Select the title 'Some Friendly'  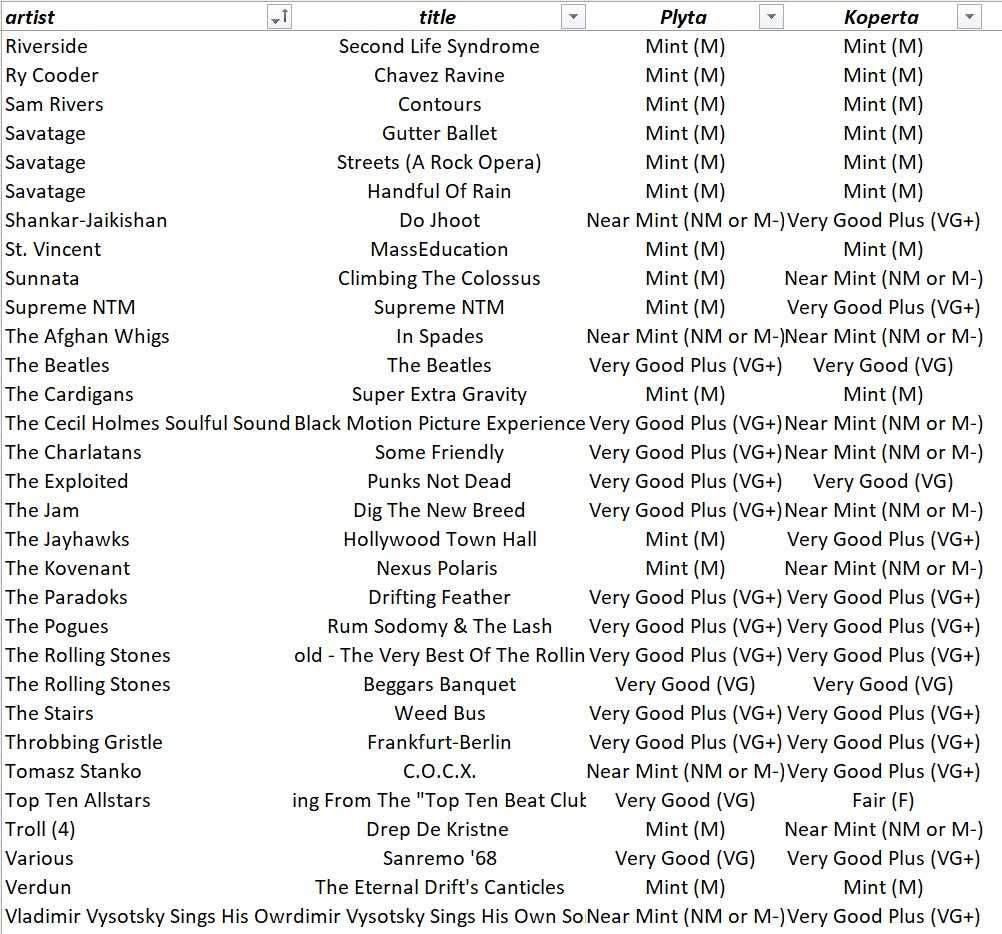click(x=439, y=452)
